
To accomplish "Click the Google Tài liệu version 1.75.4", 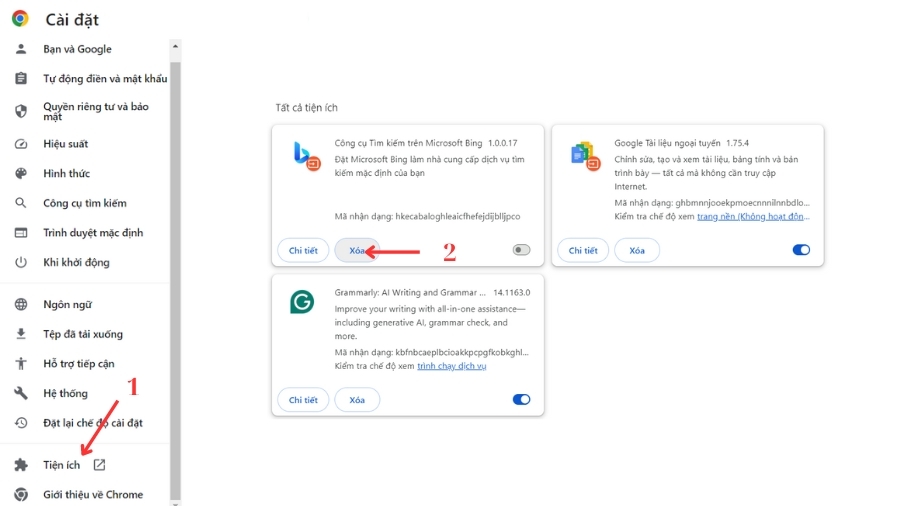I will click(x=737, y=143).
